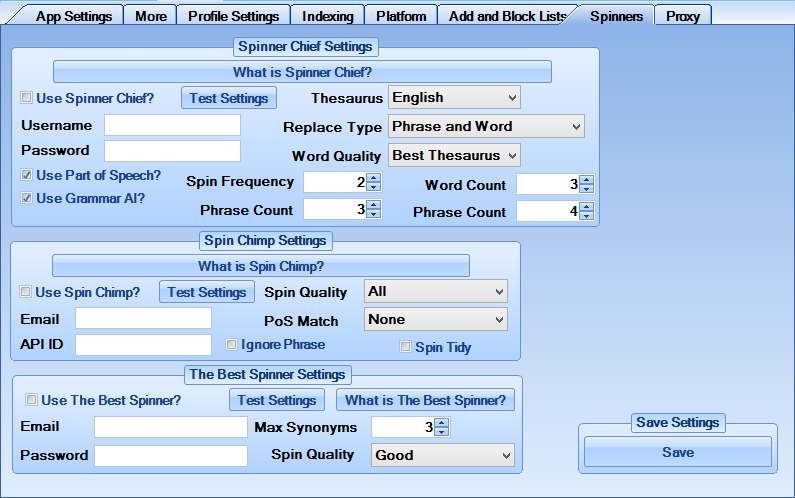795x498 pixels.
Task: Decrease Phrase Count below Spin Frequency
Action: (374, 214)
